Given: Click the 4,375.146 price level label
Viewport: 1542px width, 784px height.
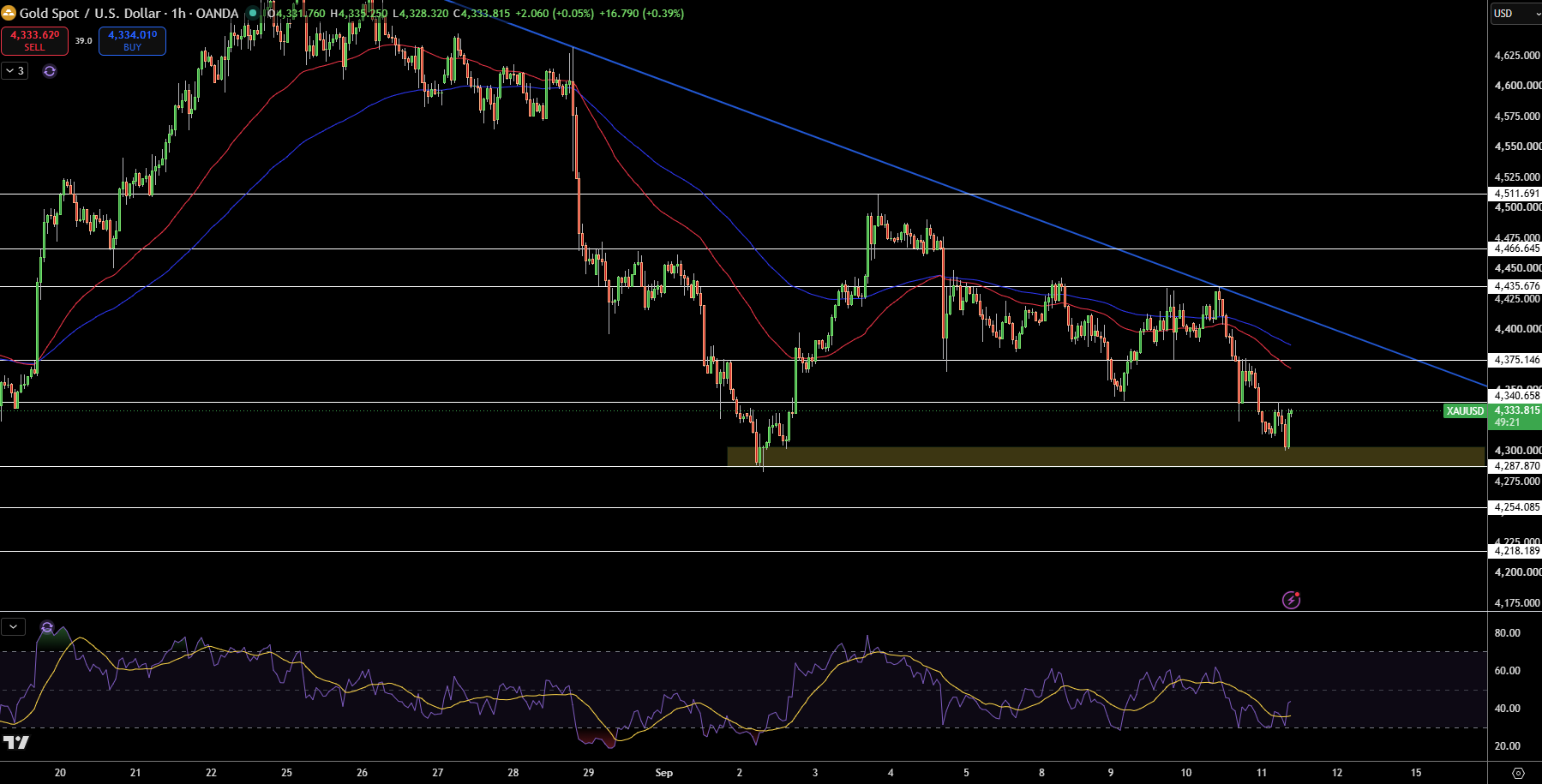Looking at the screenshot, I should click(1516, 360).
